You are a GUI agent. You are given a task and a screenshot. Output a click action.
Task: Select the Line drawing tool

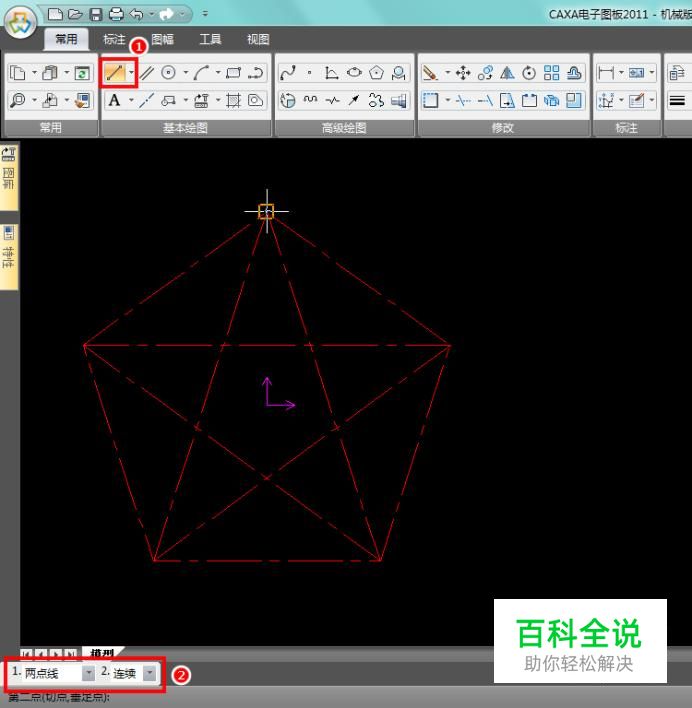tap(113, 73)
